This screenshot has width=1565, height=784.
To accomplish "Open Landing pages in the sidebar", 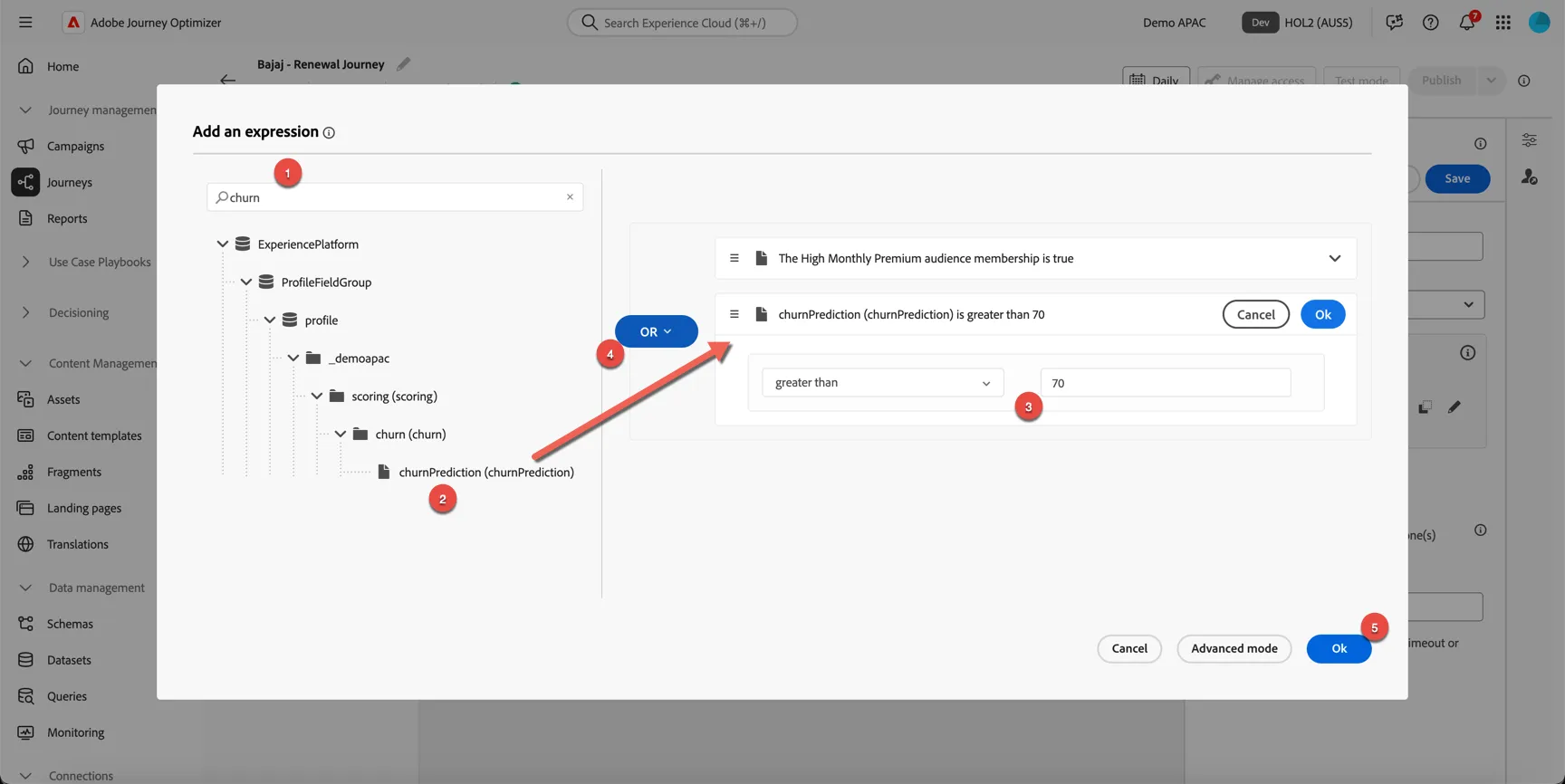I will [84, 508].
